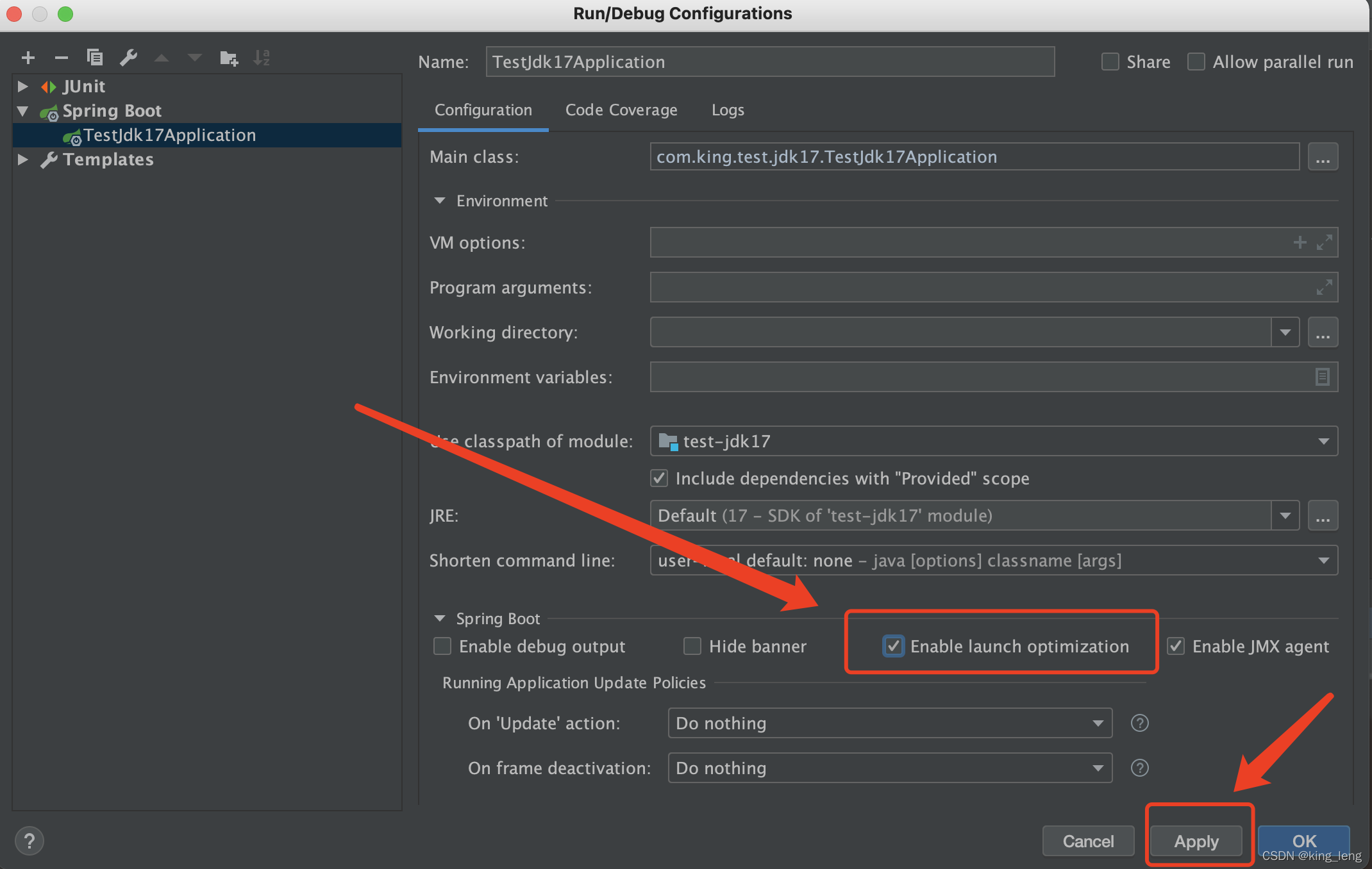Add a new configuration with plus icon

[x=28, y=58]
